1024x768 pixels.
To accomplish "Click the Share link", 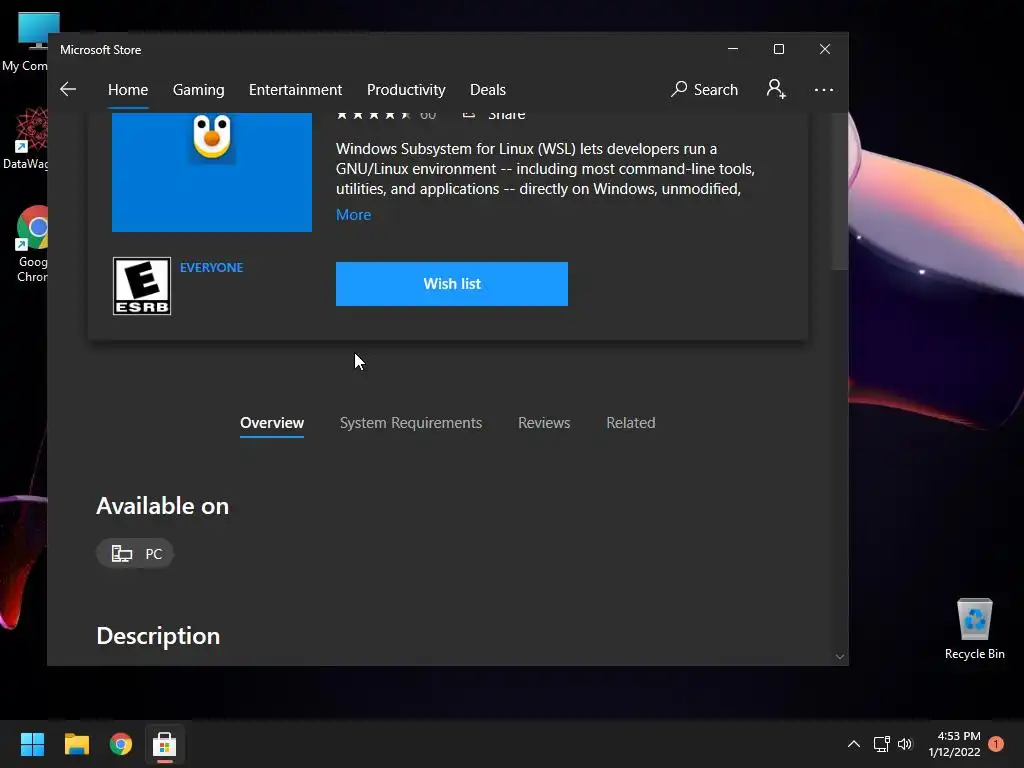I will (x=496, y=115).
